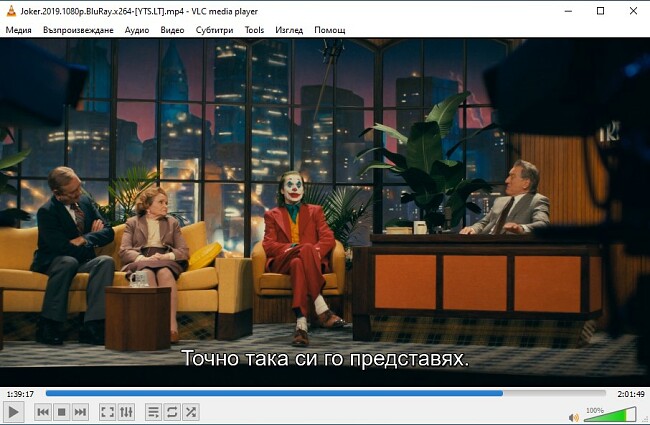Click the Play button
The width and height of the screenshot is (650, 425).
(x=13, y=412)
